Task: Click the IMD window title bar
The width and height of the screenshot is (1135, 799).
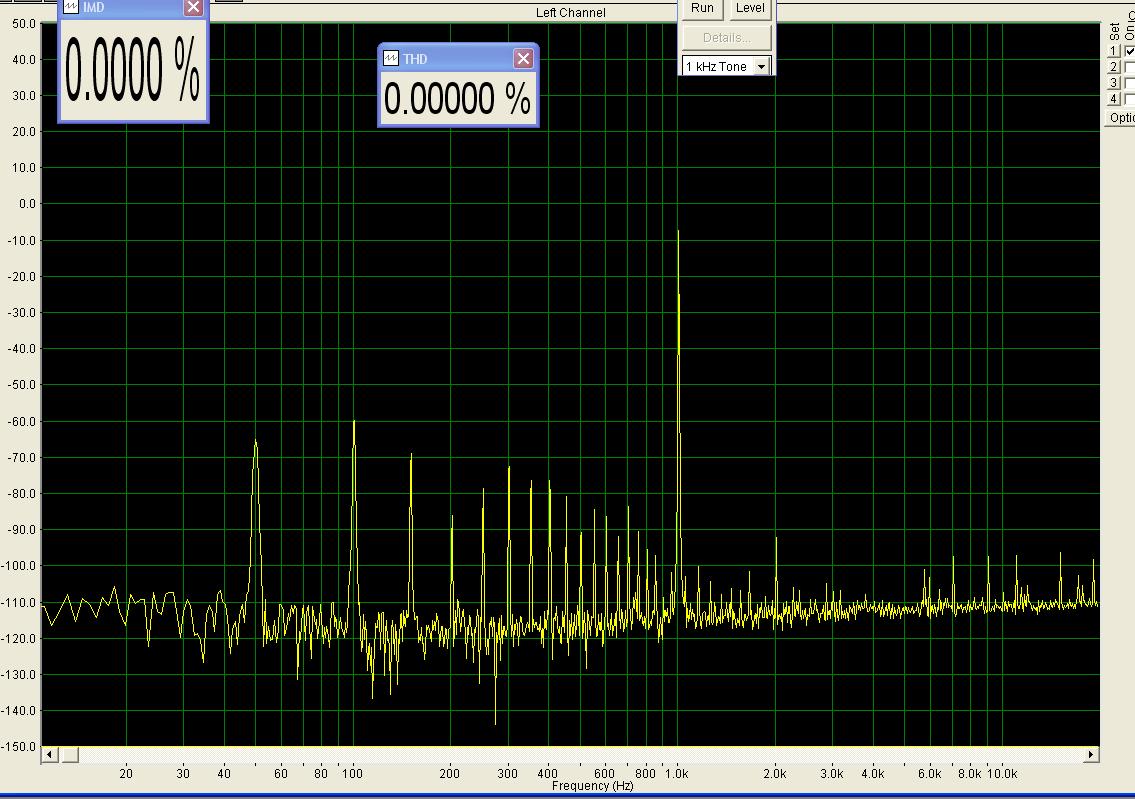Action: 130,8
